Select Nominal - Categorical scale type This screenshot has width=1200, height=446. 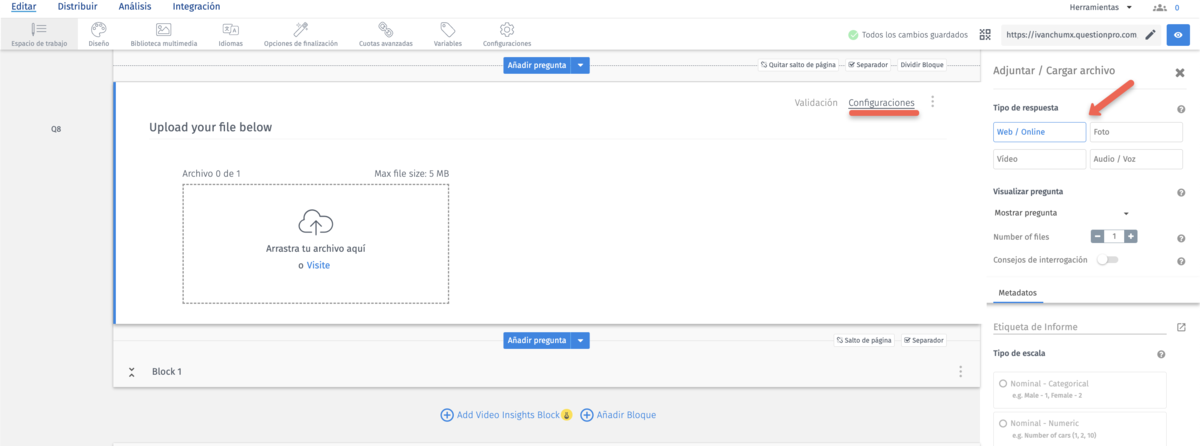tap(1004, 383)
